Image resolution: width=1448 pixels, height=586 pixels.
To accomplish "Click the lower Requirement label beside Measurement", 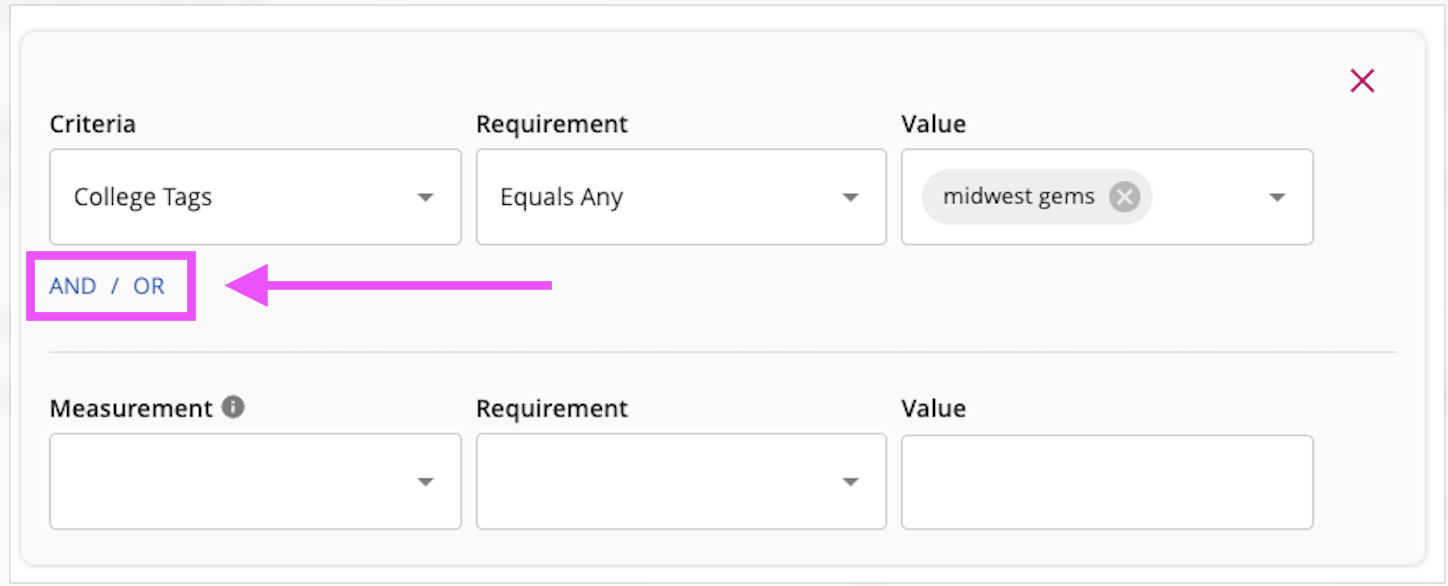I will tap(552, 408).
